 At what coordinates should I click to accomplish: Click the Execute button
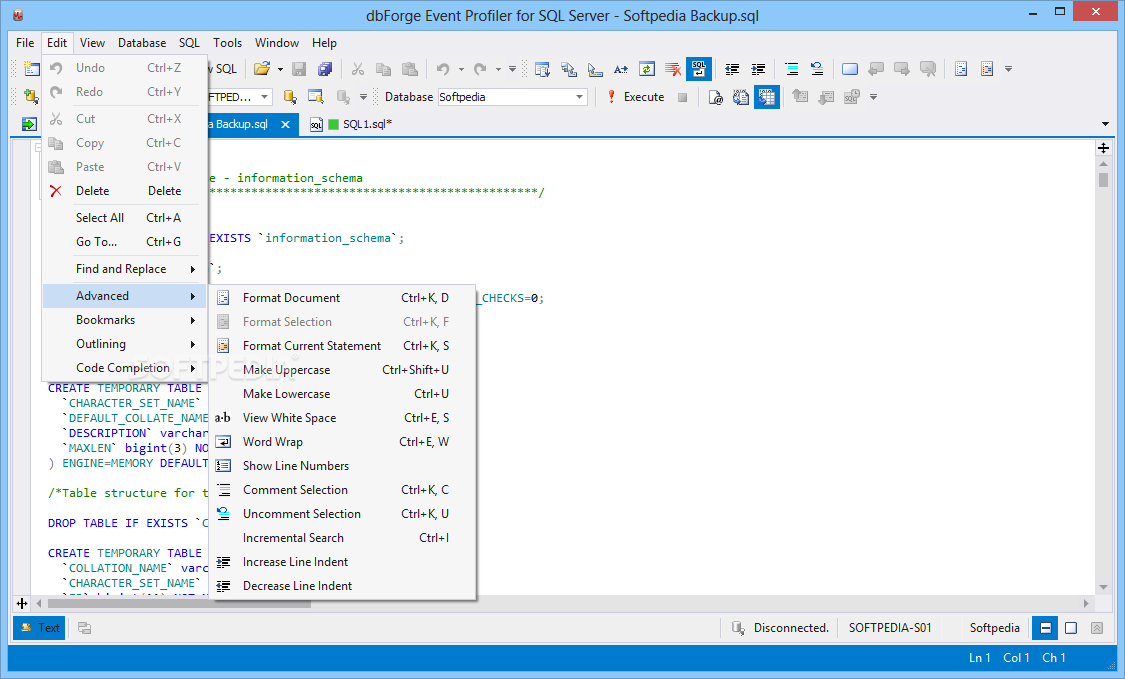[635, 97]
